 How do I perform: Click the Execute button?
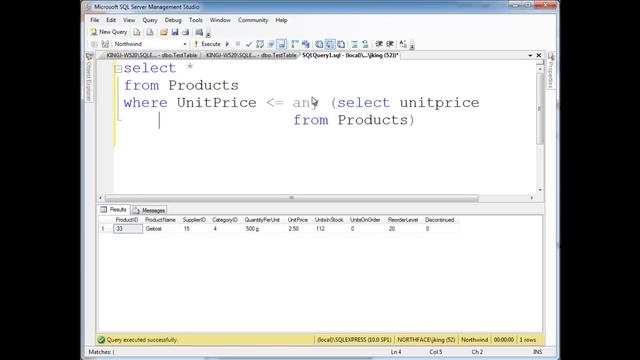point(207,44)
